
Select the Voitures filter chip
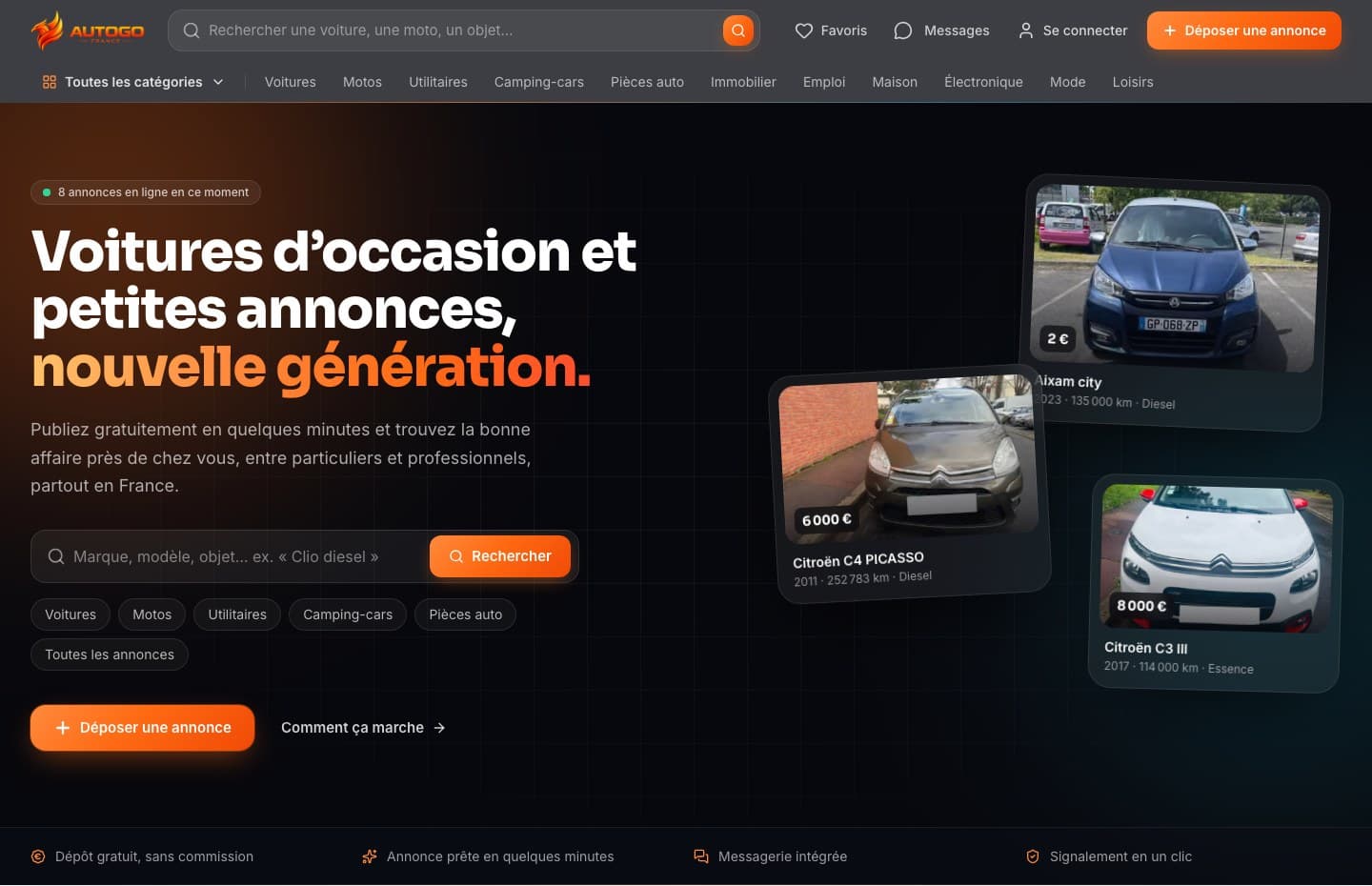pos(71,614)
